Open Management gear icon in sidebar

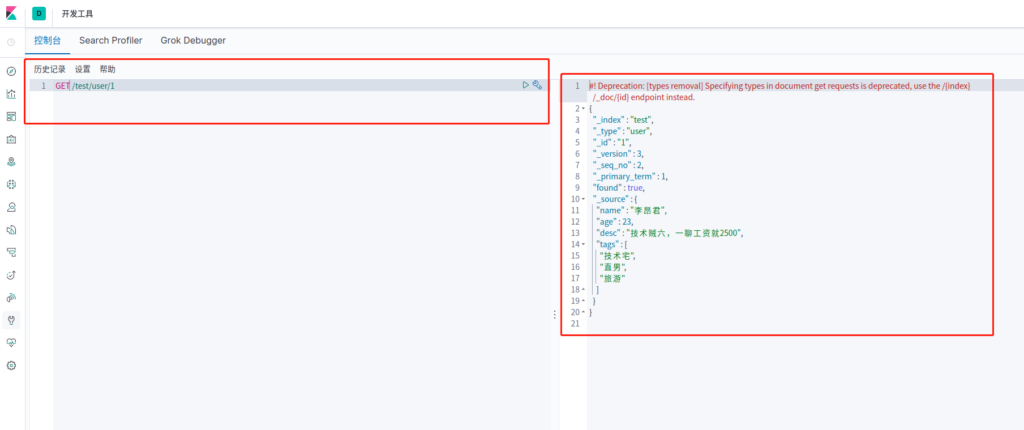(x=11, y=365)
